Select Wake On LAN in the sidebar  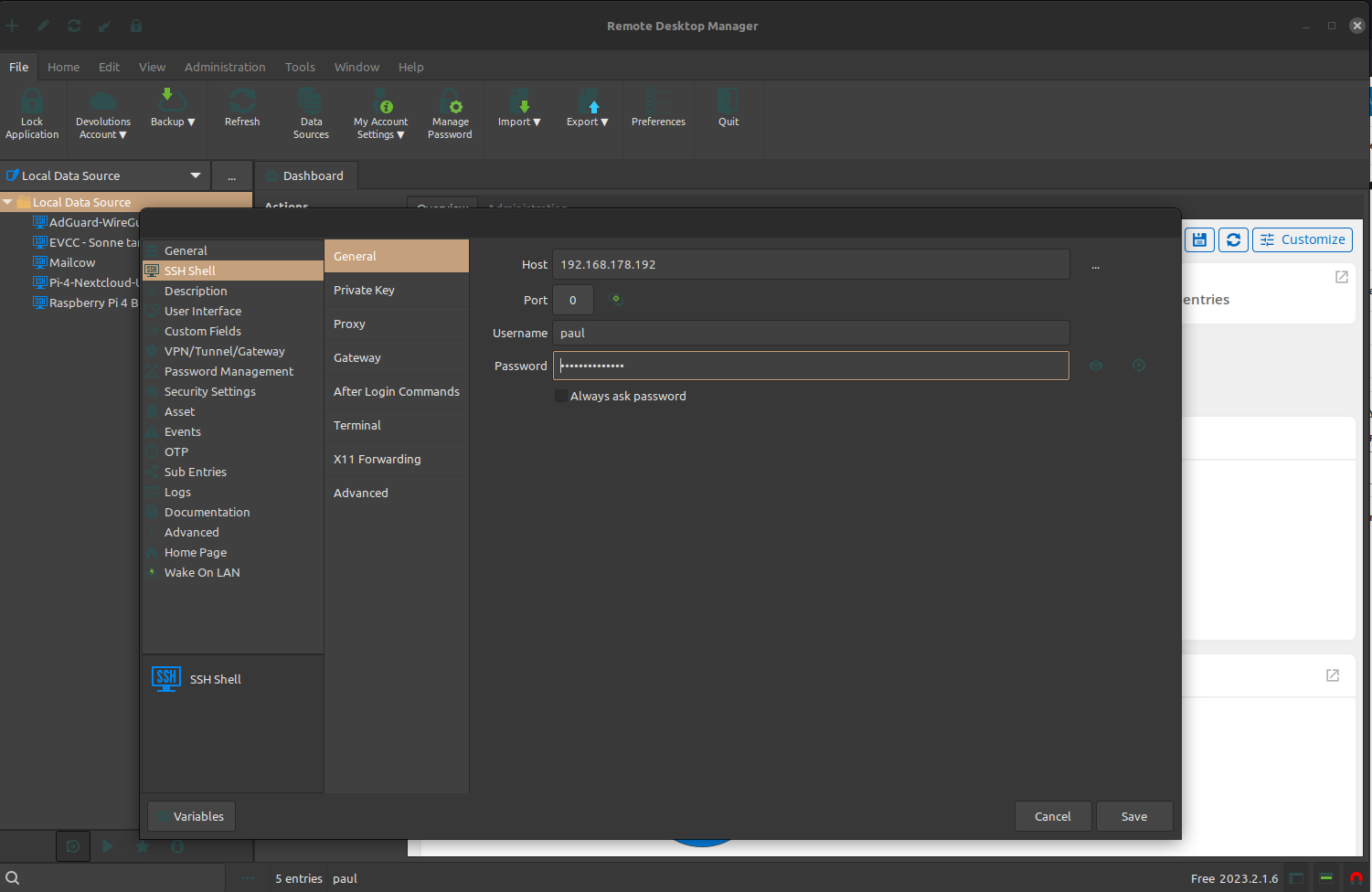tap(202, 572)
